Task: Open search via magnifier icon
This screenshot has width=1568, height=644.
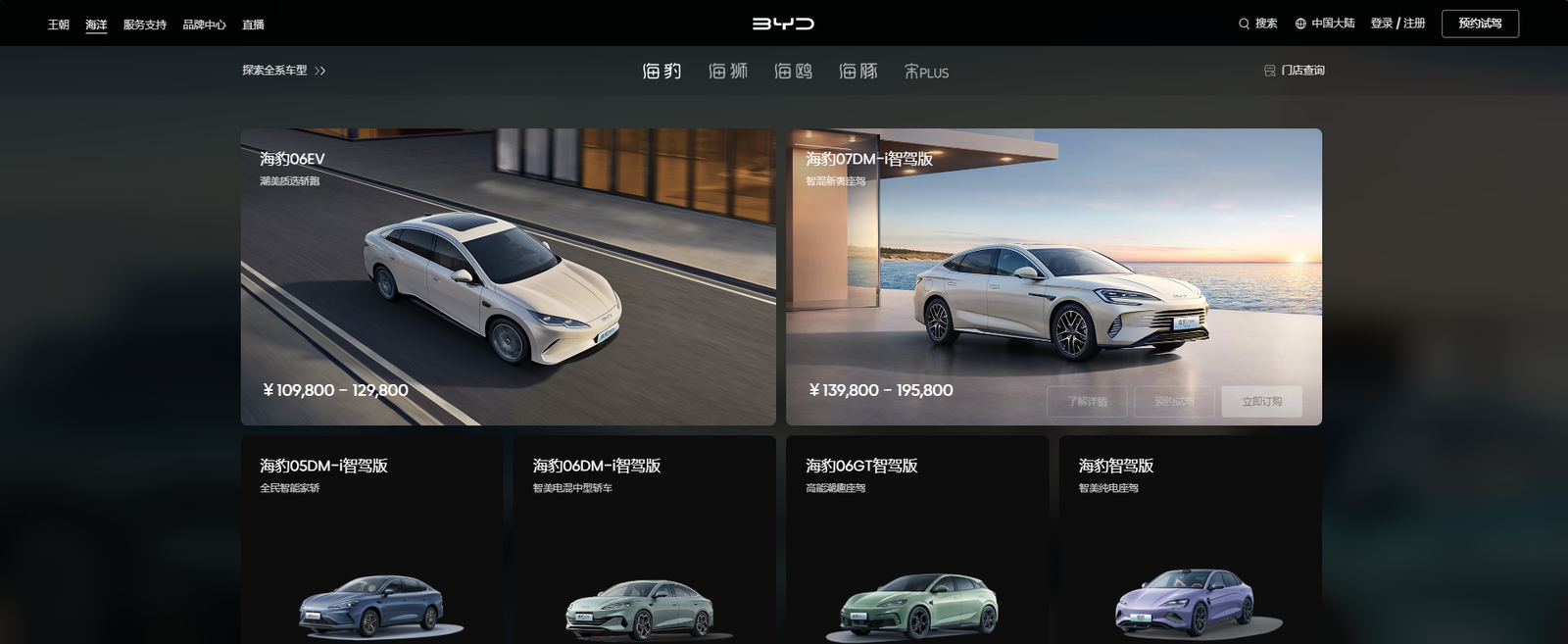Action: pyautogui.click(x=1244, y=24)
